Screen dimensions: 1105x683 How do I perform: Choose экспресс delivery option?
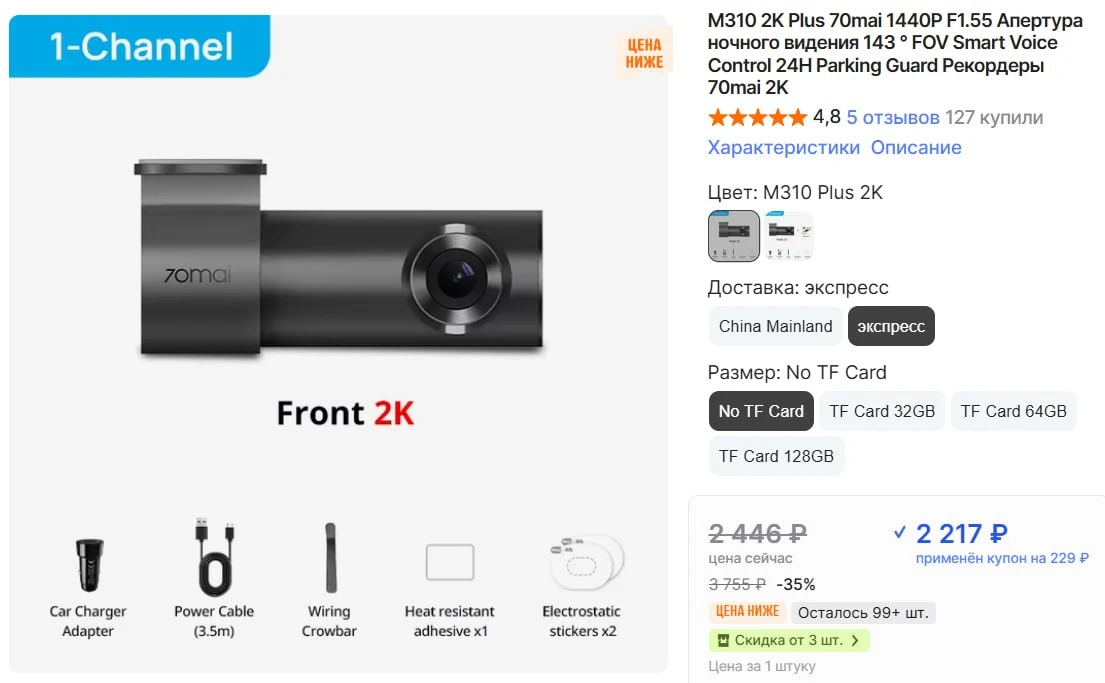click(x=891, y=326)
